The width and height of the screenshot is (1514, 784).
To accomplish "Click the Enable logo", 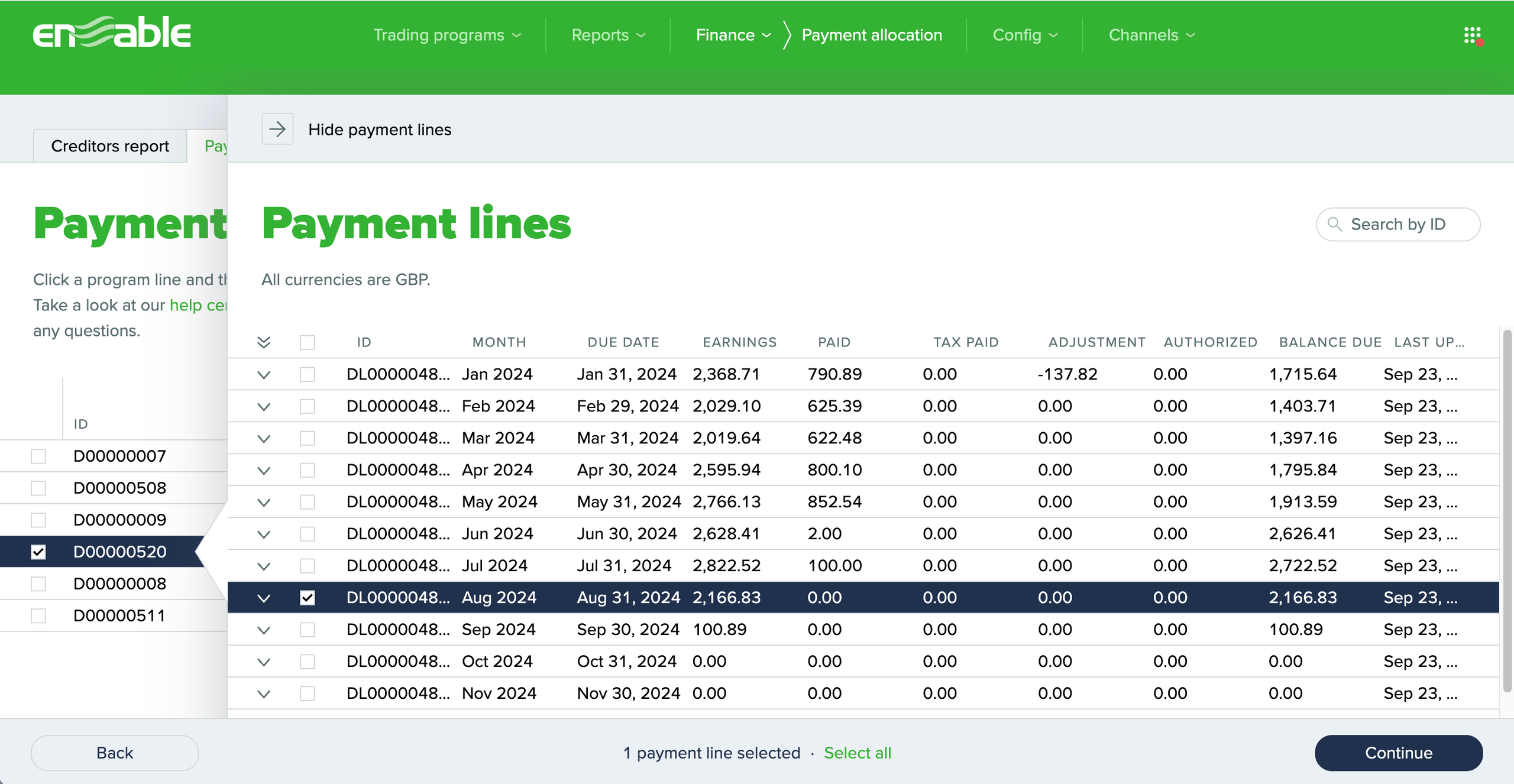I will 112,33.
